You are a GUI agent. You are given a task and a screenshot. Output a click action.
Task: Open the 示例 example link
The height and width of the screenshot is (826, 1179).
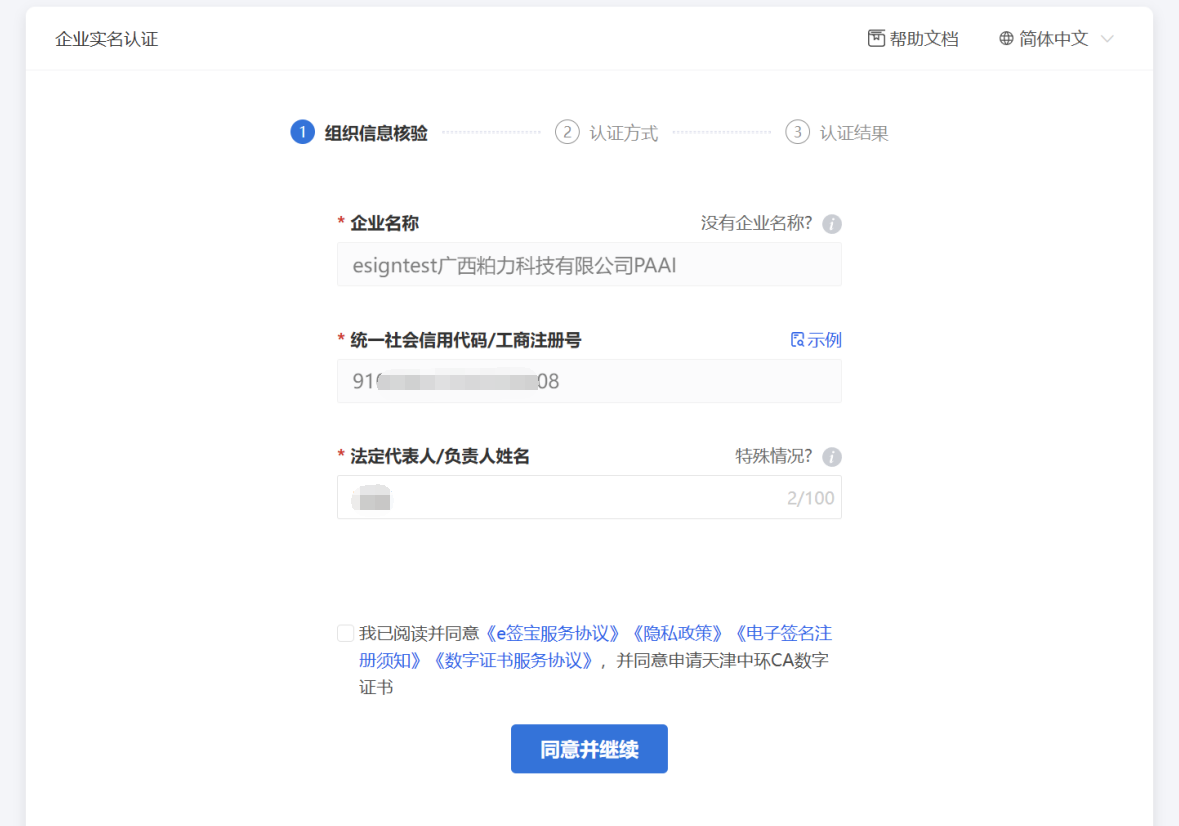[x=816, y=340]
